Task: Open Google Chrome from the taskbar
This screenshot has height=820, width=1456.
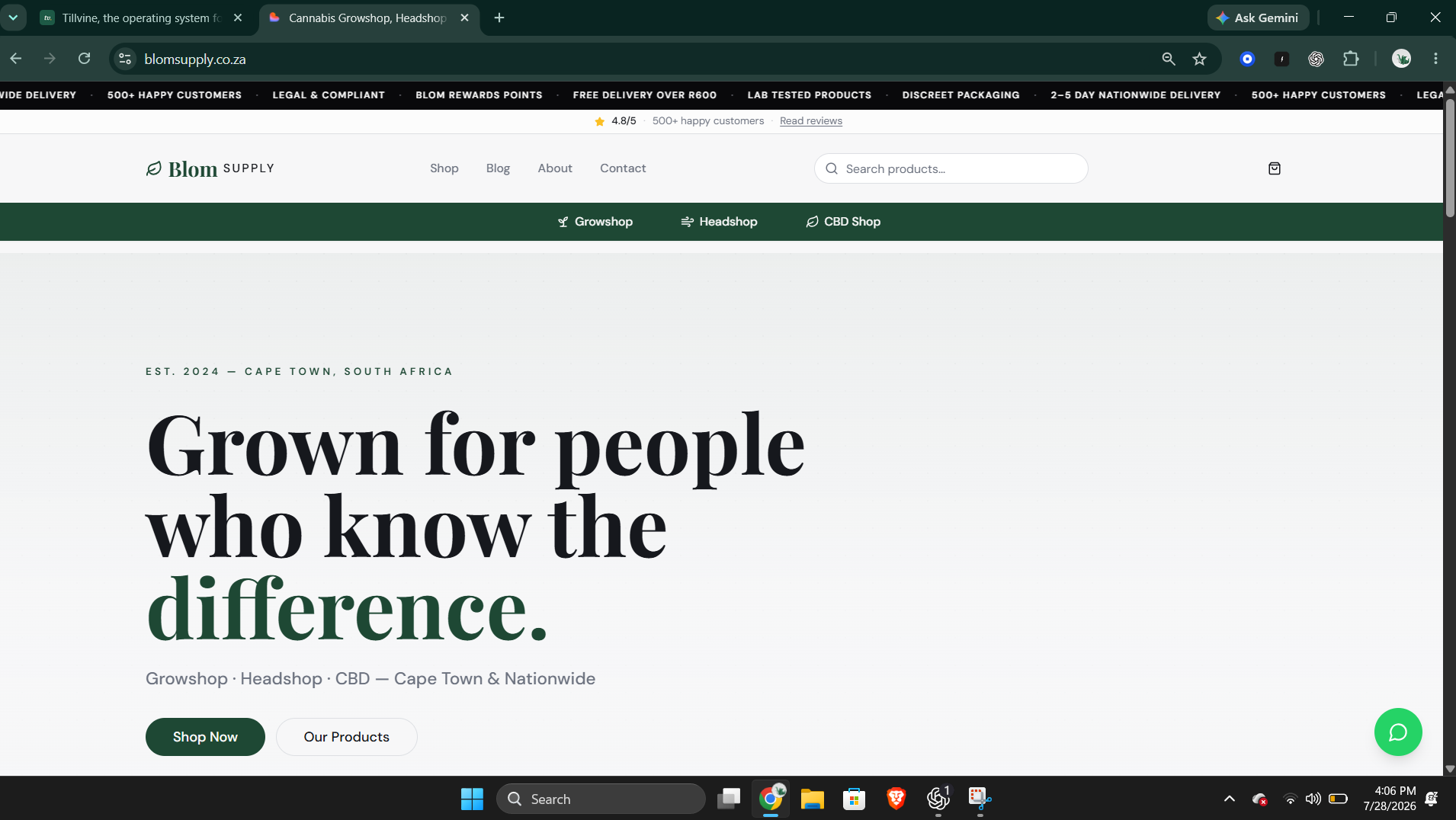Action: 771,799
